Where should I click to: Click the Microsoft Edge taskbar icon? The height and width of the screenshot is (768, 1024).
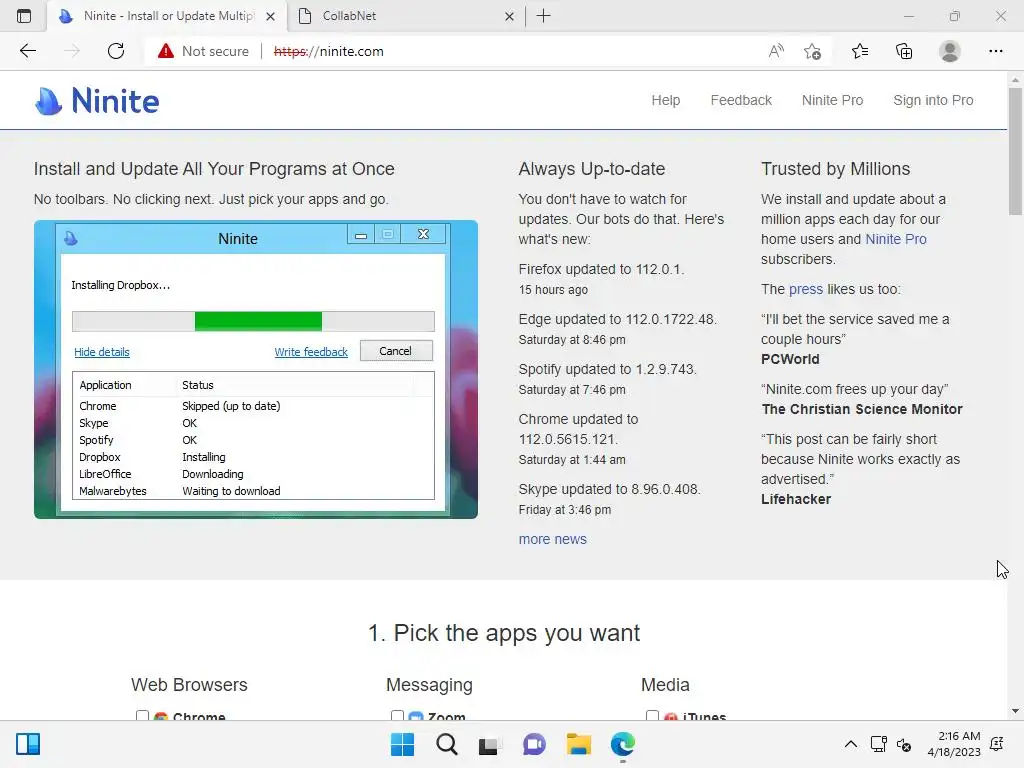tap(623, 744)
